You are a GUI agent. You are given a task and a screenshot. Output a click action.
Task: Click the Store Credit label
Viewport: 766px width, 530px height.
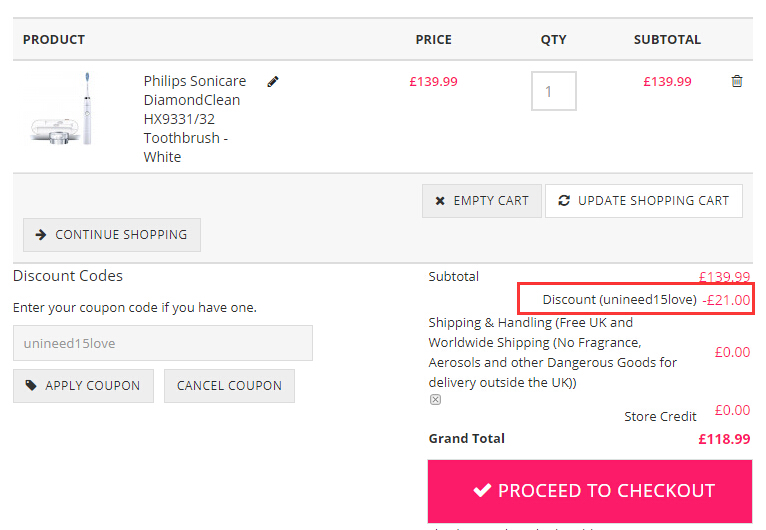[x=660, y=417]
